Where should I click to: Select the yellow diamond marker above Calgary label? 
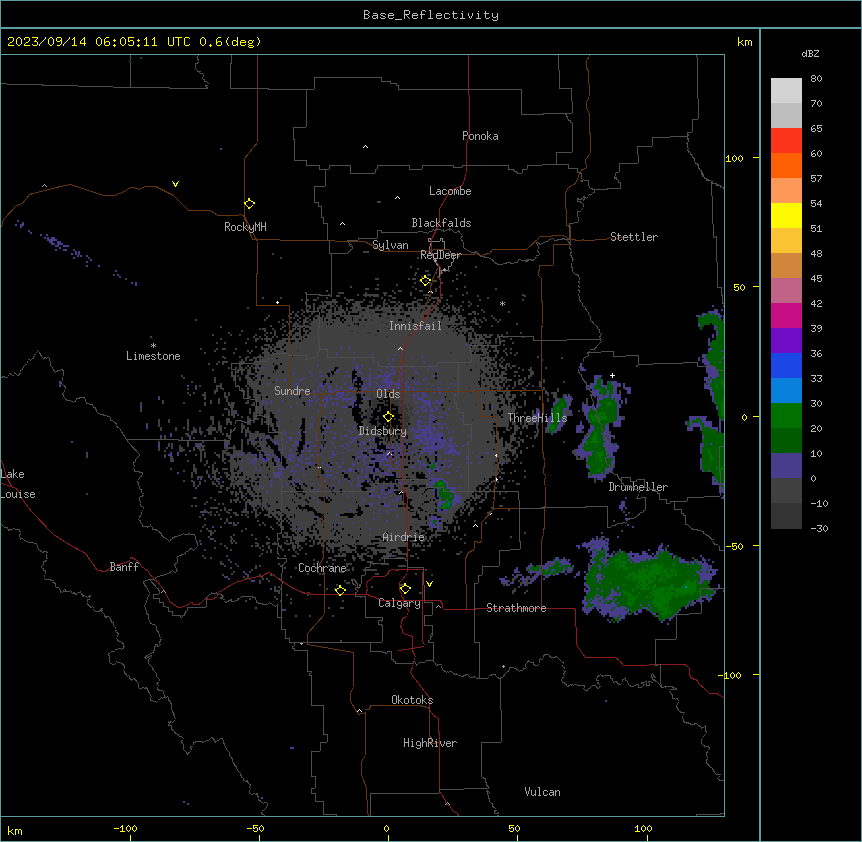click(405, 589)
